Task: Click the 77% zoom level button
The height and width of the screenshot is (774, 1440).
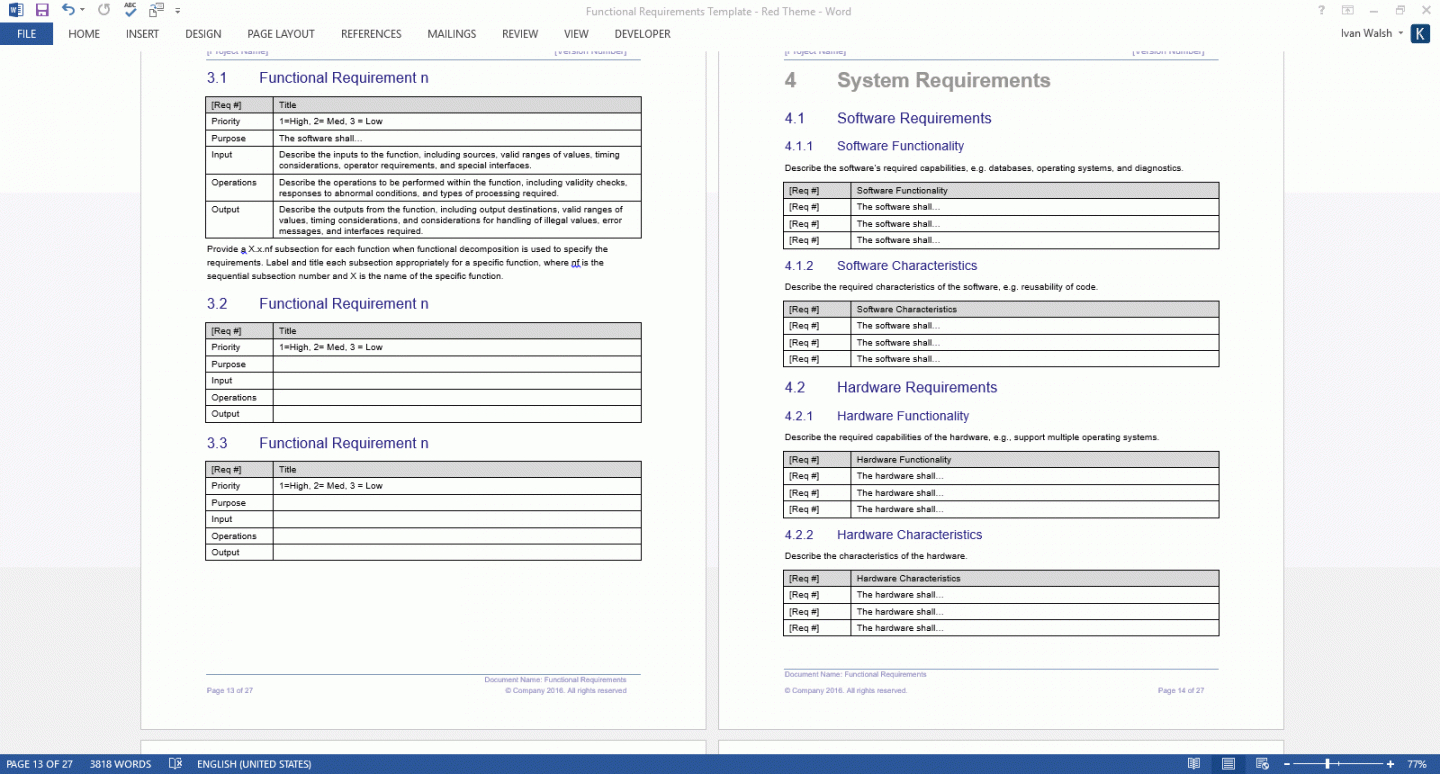Action: pyautogui.click(x=1416, y=764)
